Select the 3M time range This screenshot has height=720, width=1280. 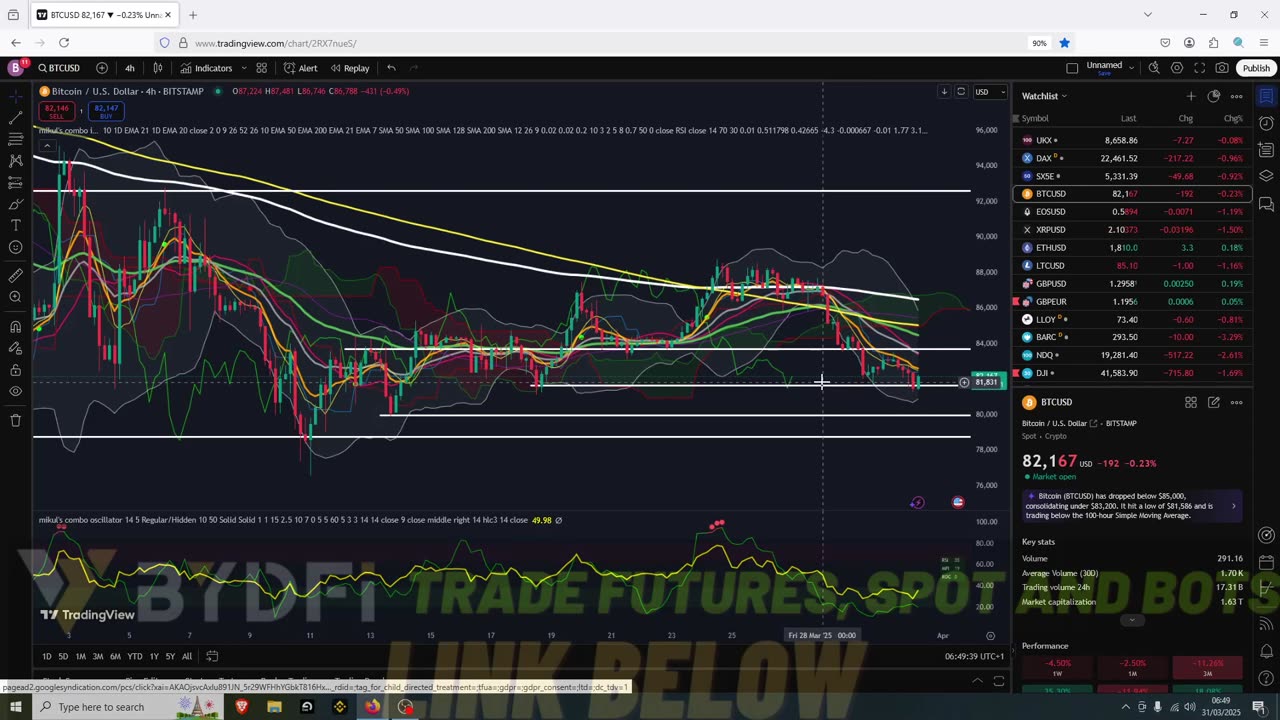click(98, 656)
